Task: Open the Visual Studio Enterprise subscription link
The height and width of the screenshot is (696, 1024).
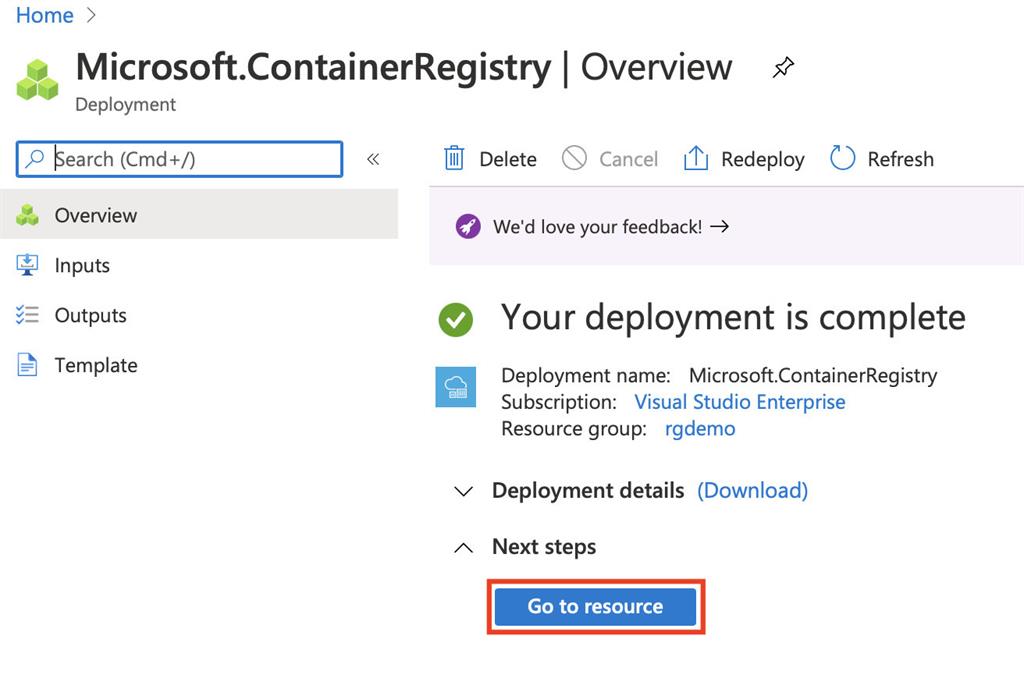Action: 740,401
